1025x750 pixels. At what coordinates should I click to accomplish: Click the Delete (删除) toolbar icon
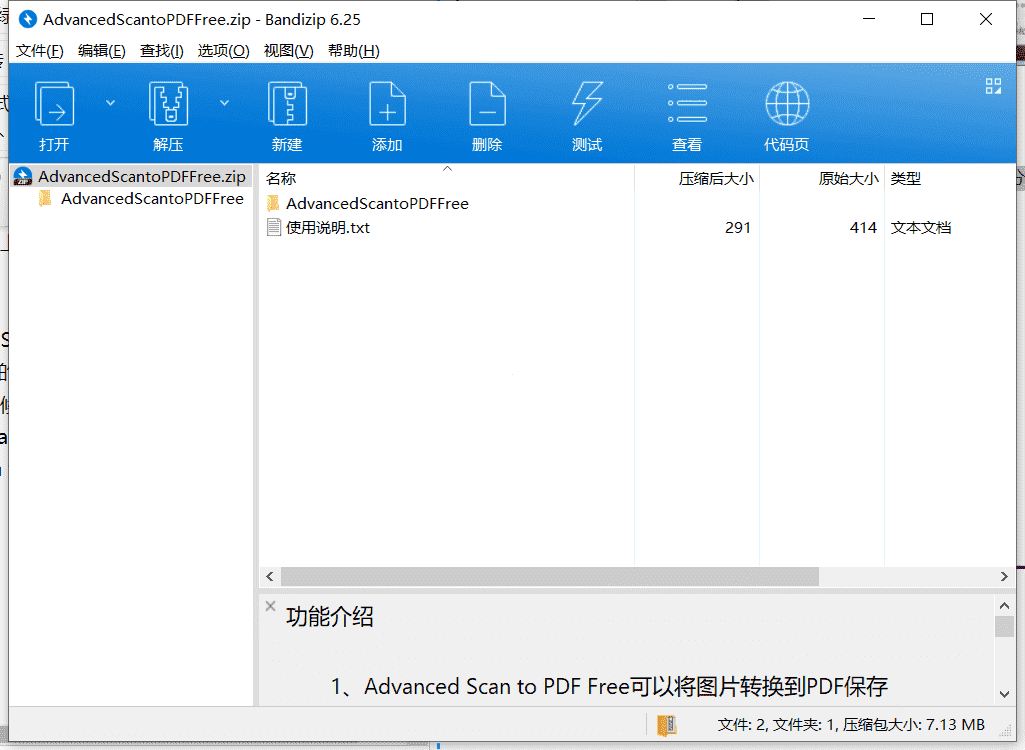[x=488, y=104]
